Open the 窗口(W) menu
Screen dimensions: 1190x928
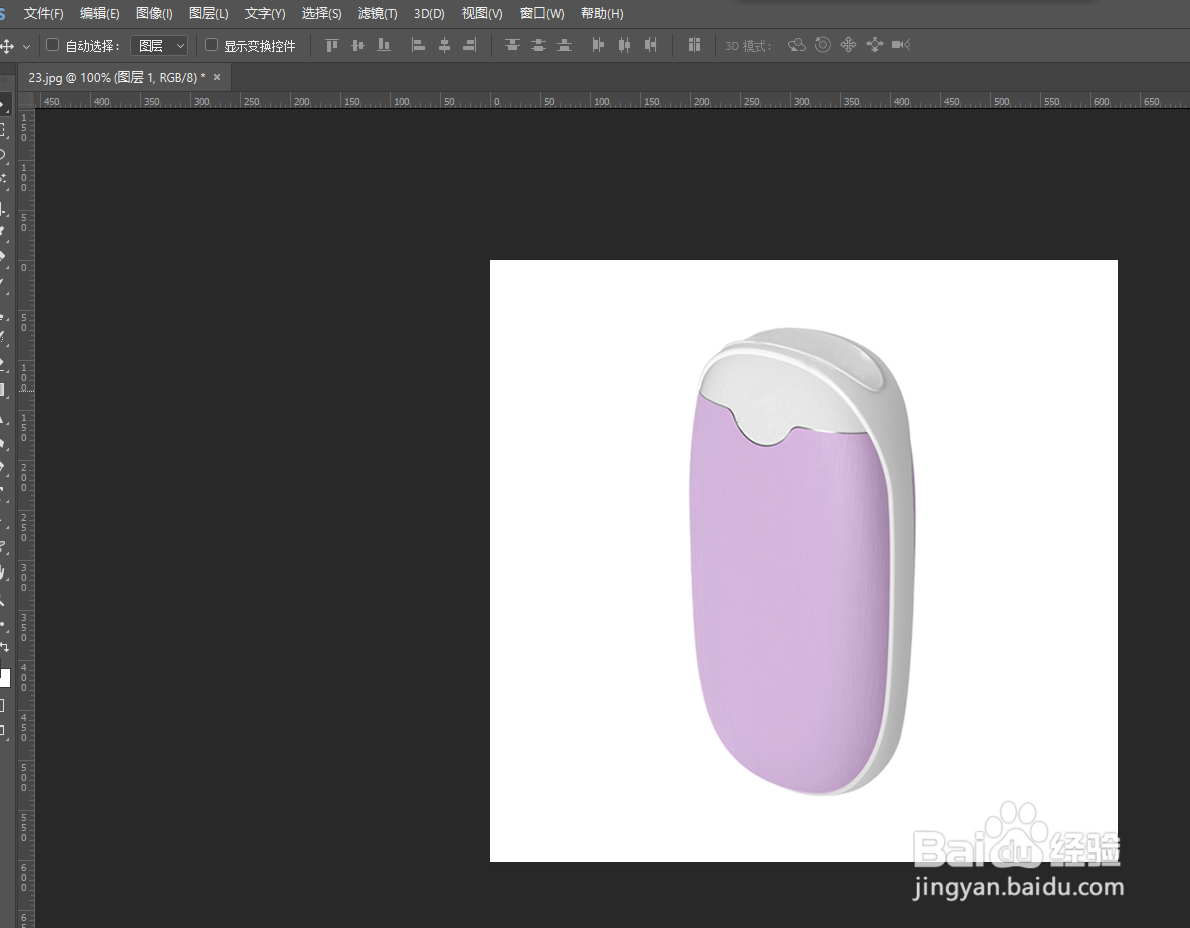[x=542, y=14]
